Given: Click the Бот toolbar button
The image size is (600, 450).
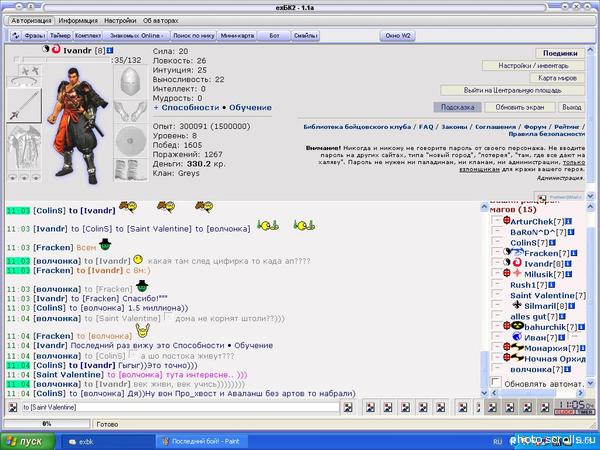Looking at the screenshot, I should click(x=274, y=36).
